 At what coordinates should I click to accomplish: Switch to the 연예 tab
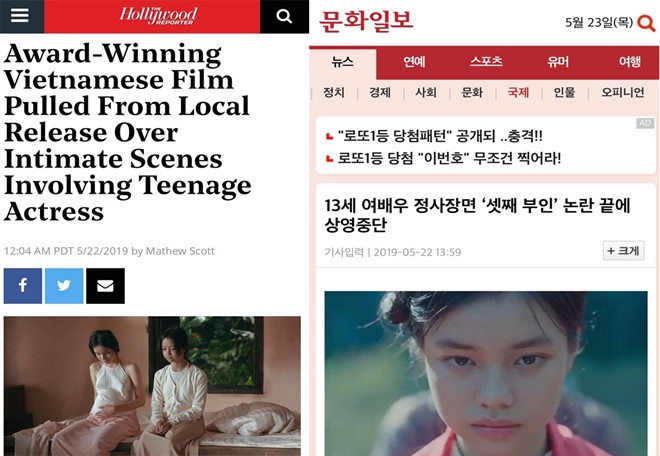click(x=414, y=62)
